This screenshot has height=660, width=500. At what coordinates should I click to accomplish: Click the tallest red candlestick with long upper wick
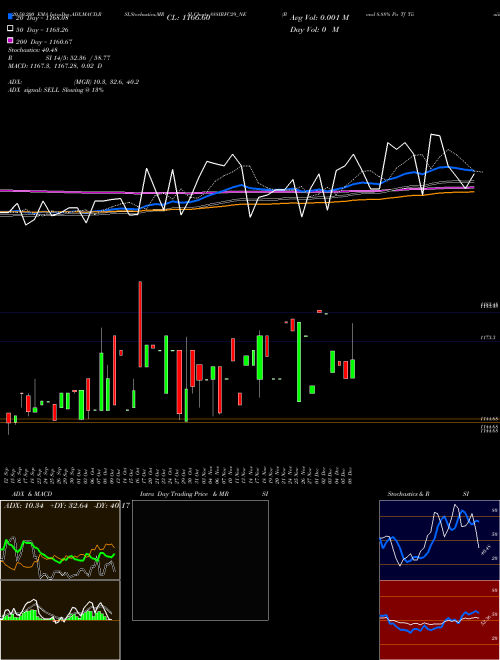pyautogui.click(x=140, y=324)
